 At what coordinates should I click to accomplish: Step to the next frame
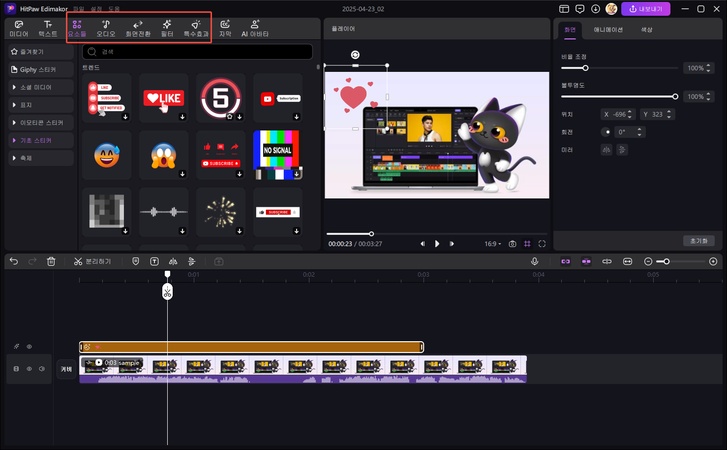(452, 244)
